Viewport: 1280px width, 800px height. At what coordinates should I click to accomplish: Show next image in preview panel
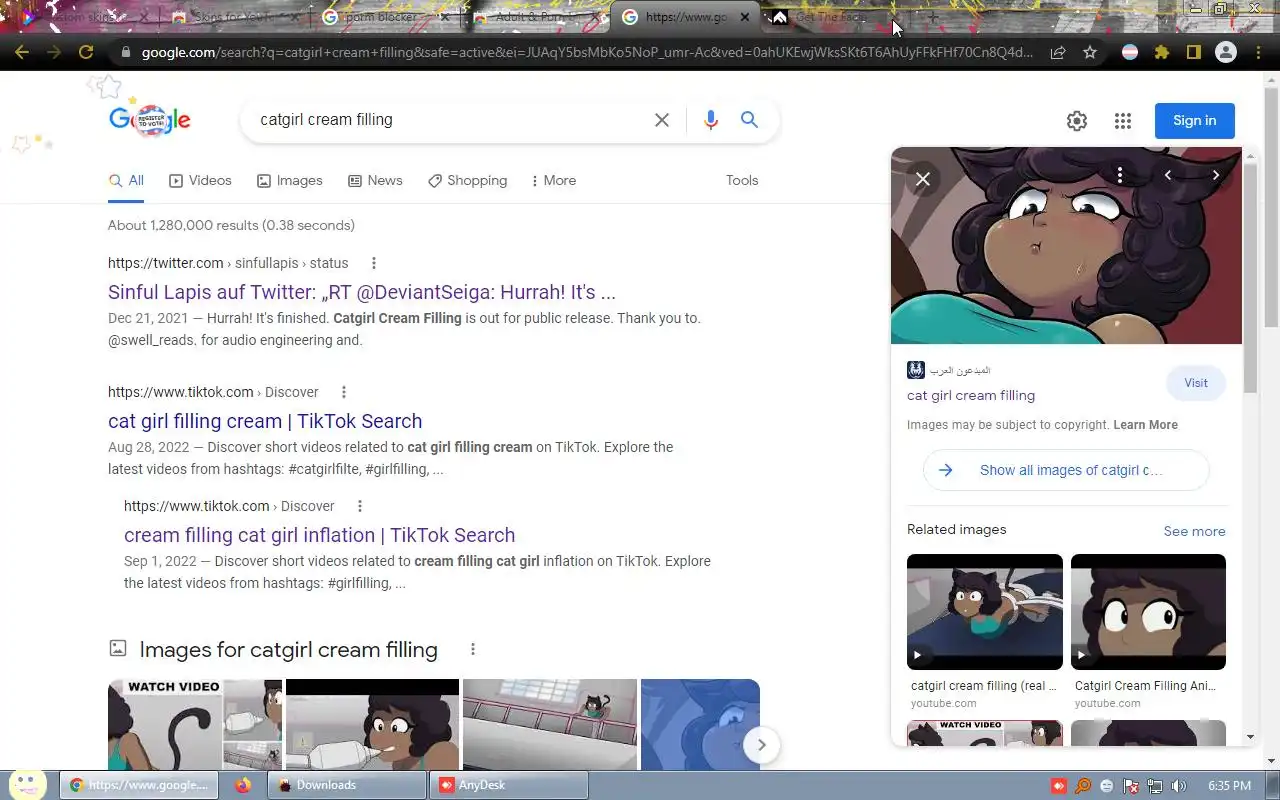coord(1216,175)
